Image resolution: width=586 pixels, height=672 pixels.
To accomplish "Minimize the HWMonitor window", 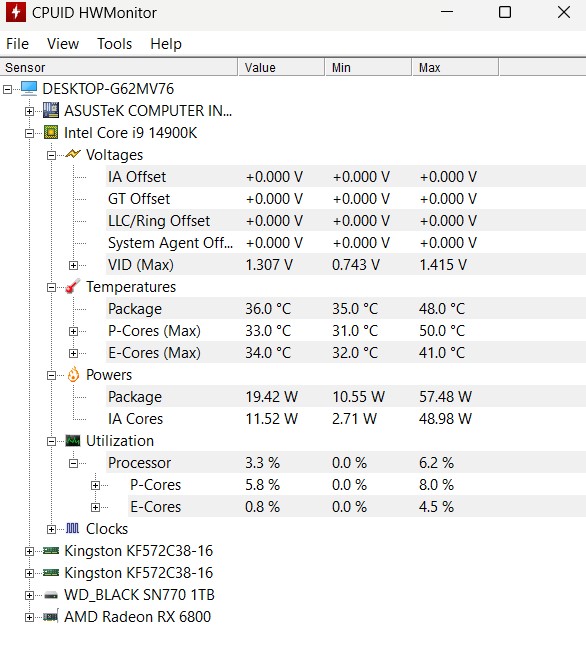I will (447, 12).
